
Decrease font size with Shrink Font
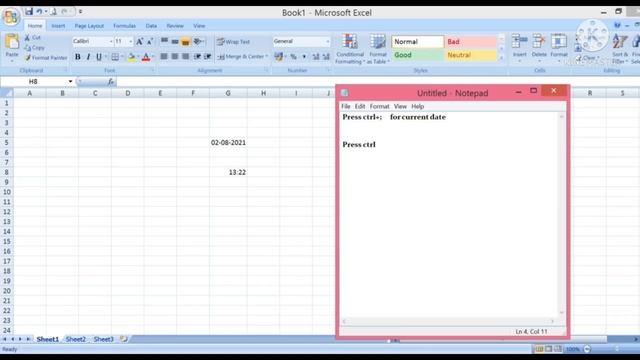click(x=150, y=42)
